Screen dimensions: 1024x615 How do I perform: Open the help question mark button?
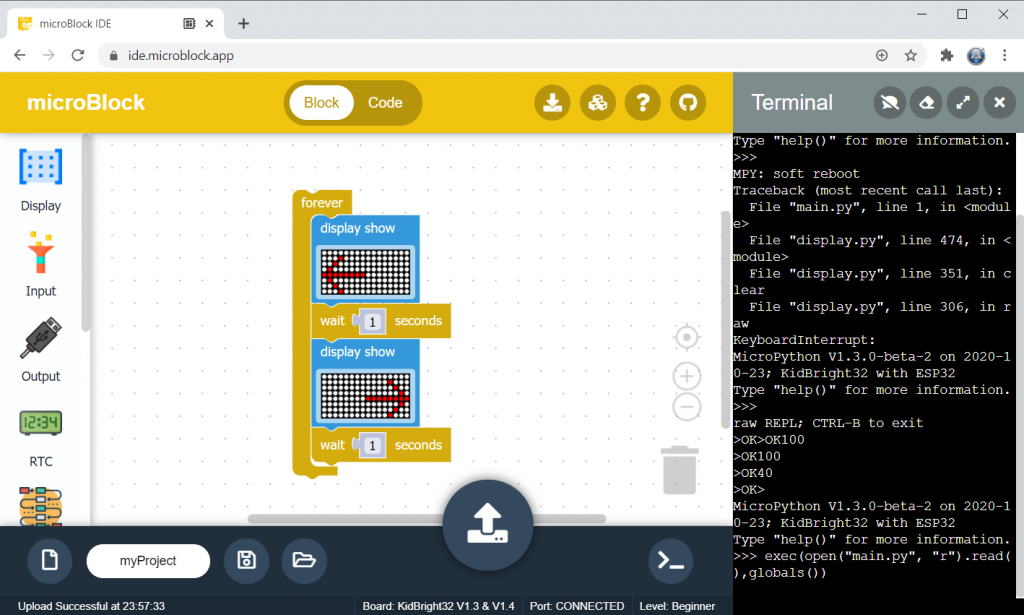coord(643,102)
